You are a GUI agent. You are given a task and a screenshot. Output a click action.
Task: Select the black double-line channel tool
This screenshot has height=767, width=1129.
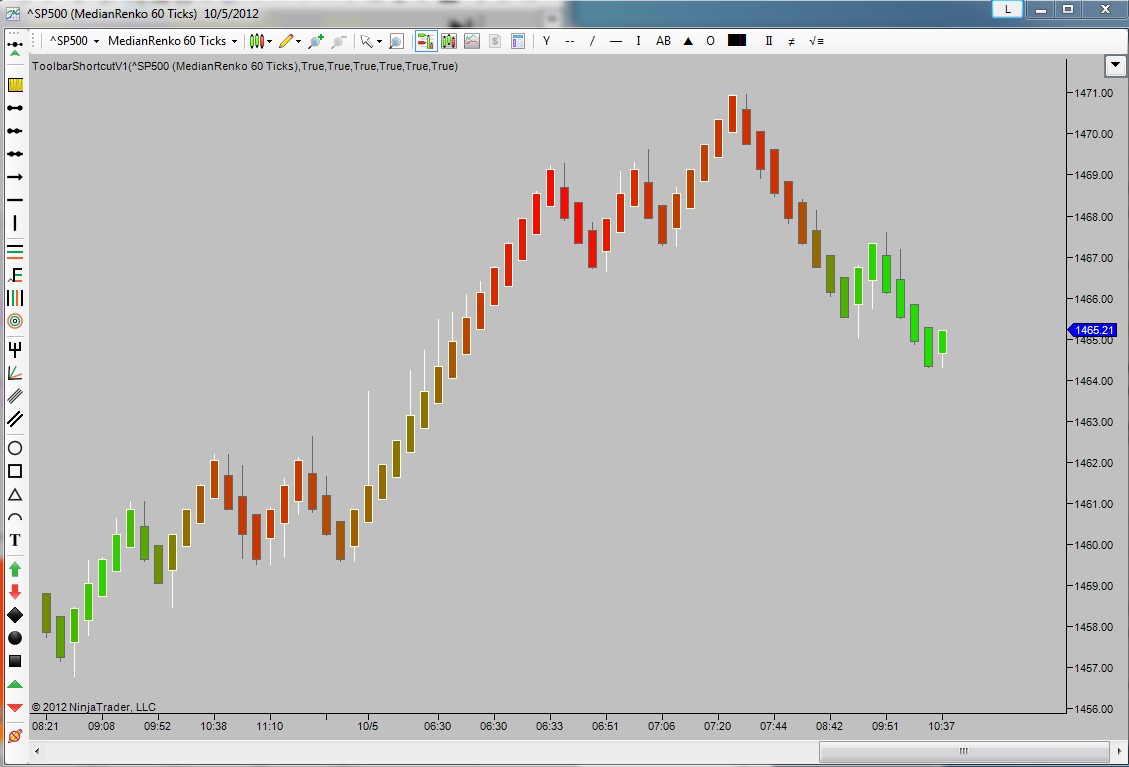point(15,419)
